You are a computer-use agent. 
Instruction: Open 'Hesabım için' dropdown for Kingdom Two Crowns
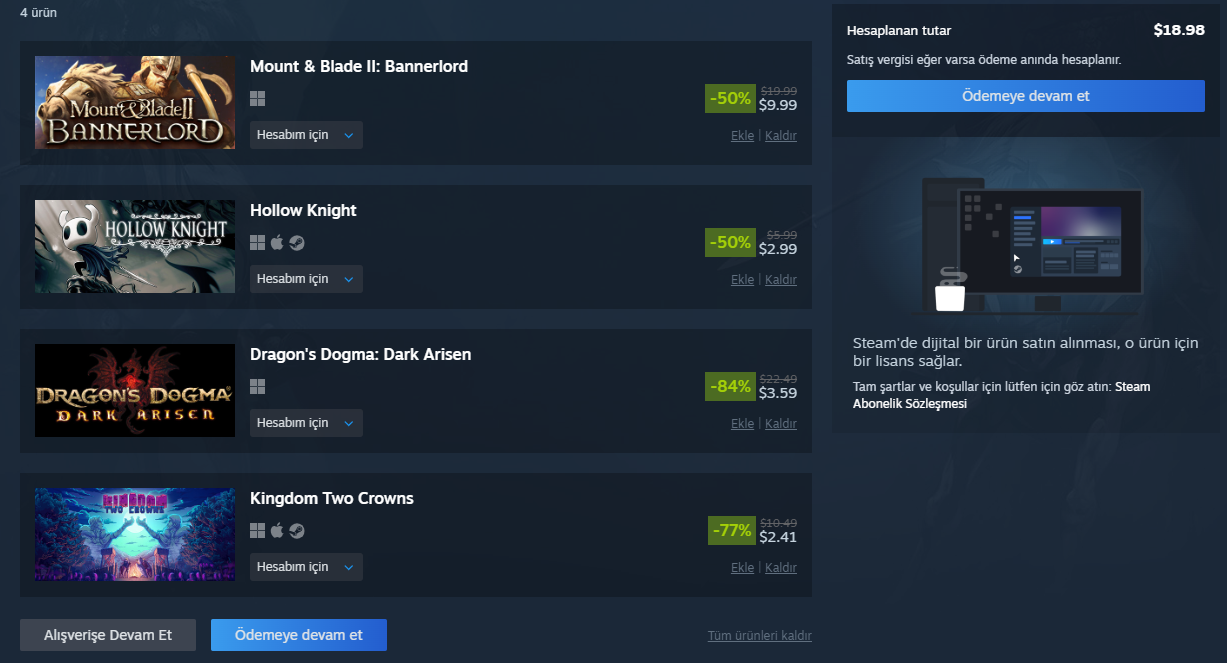[306, 567]
